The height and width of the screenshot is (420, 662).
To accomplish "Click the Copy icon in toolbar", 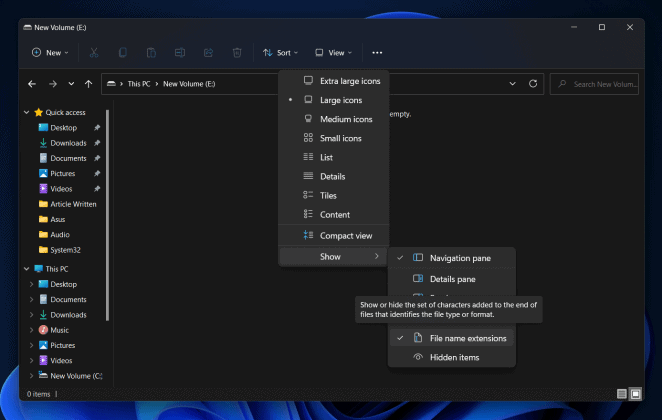I will (122, 53).
